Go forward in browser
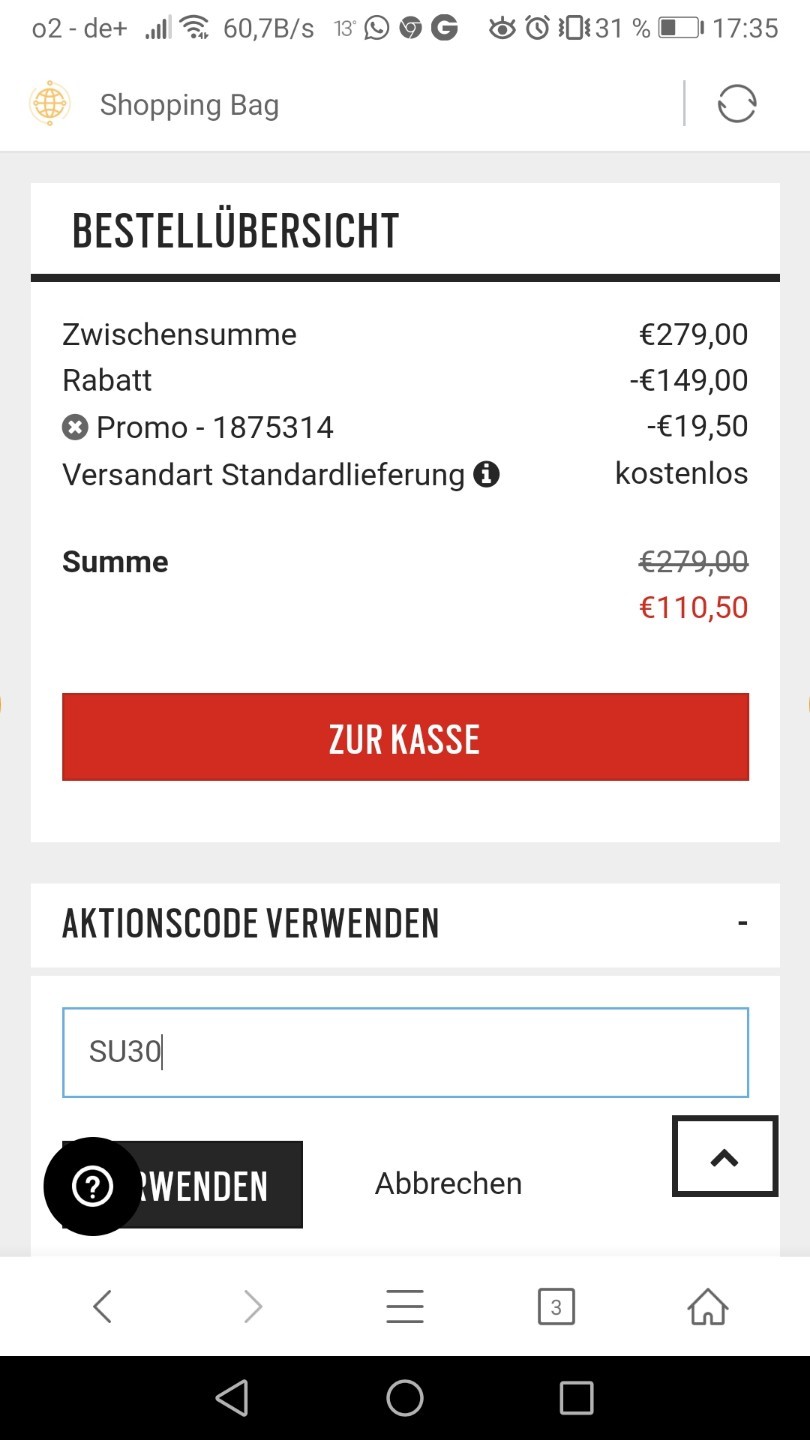 click(x=253, y=1306)
